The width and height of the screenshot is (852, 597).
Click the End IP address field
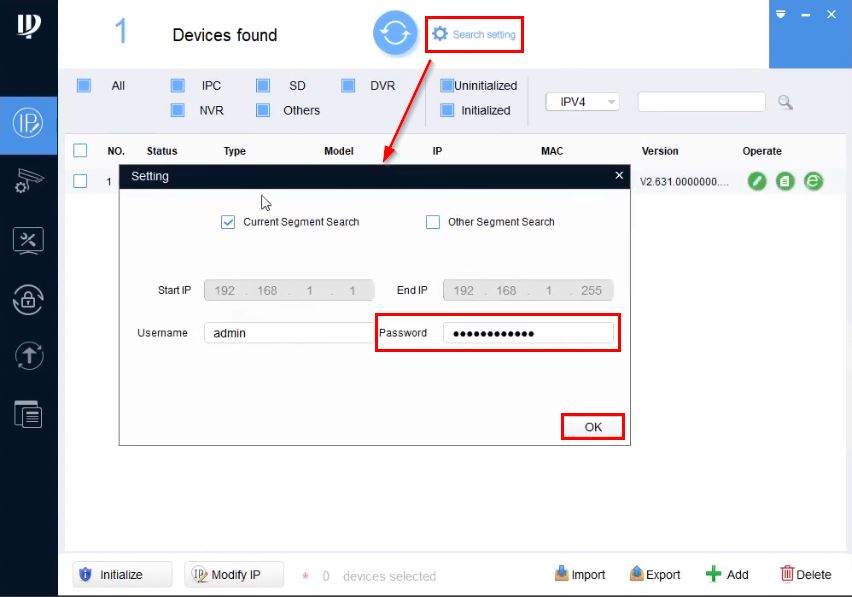[528, 290]
